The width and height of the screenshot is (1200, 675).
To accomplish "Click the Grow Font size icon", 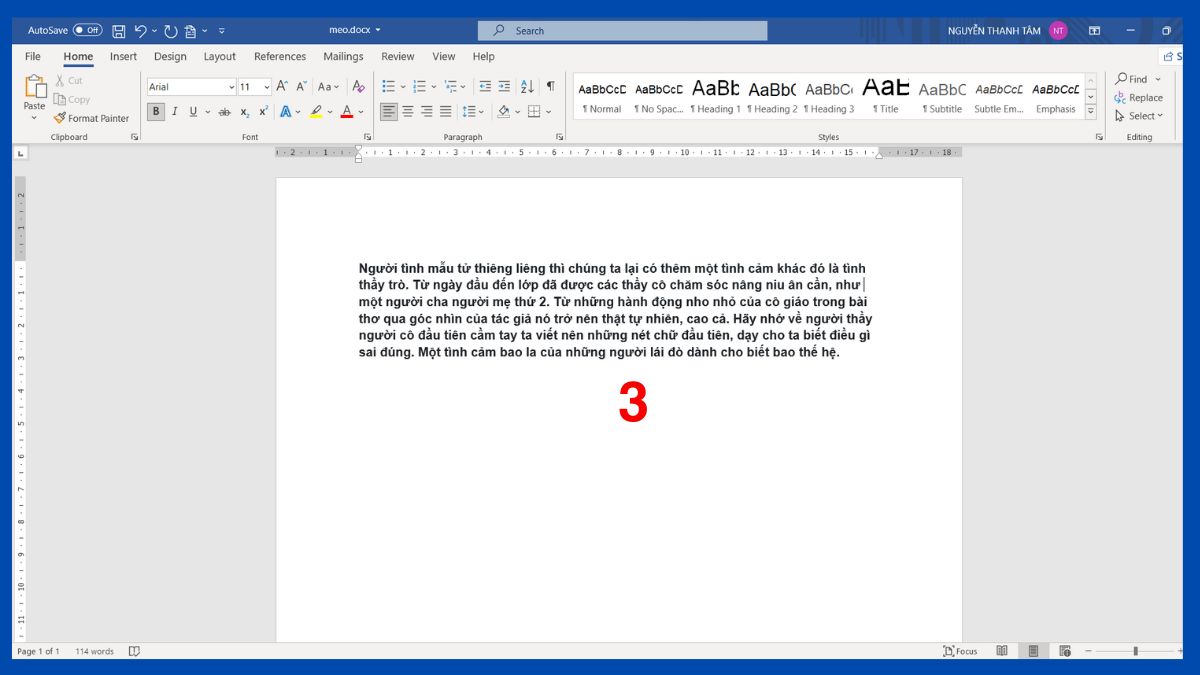I will click(282, 87).
